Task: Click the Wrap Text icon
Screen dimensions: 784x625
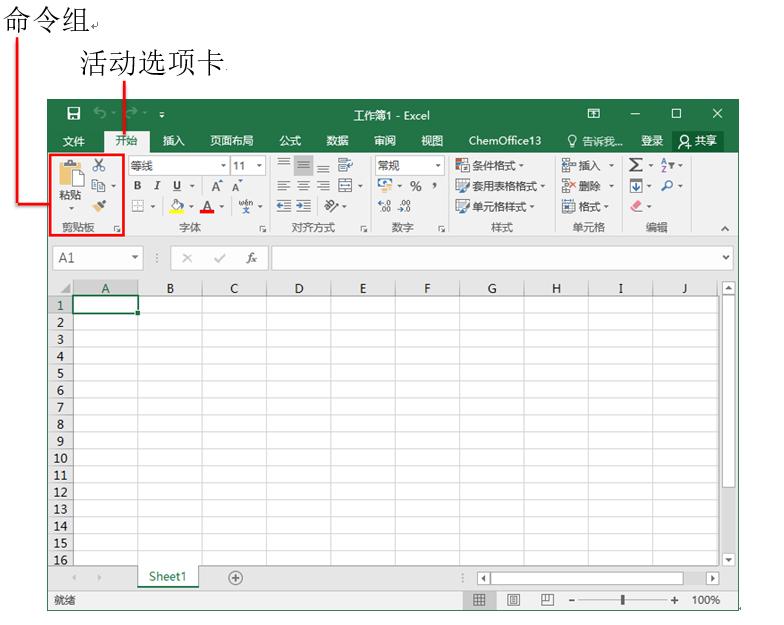Action: [345, 164]
